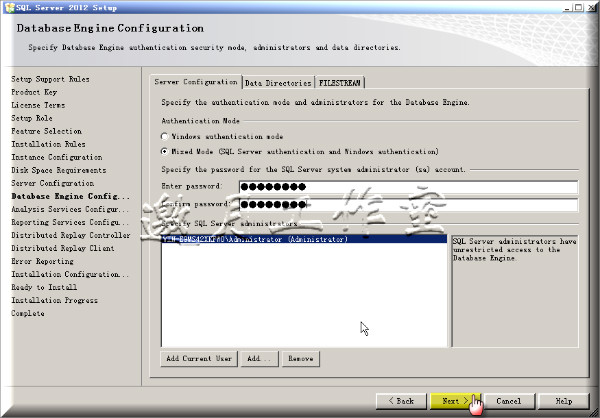Click the Enter password field

(x=408, y=187)
